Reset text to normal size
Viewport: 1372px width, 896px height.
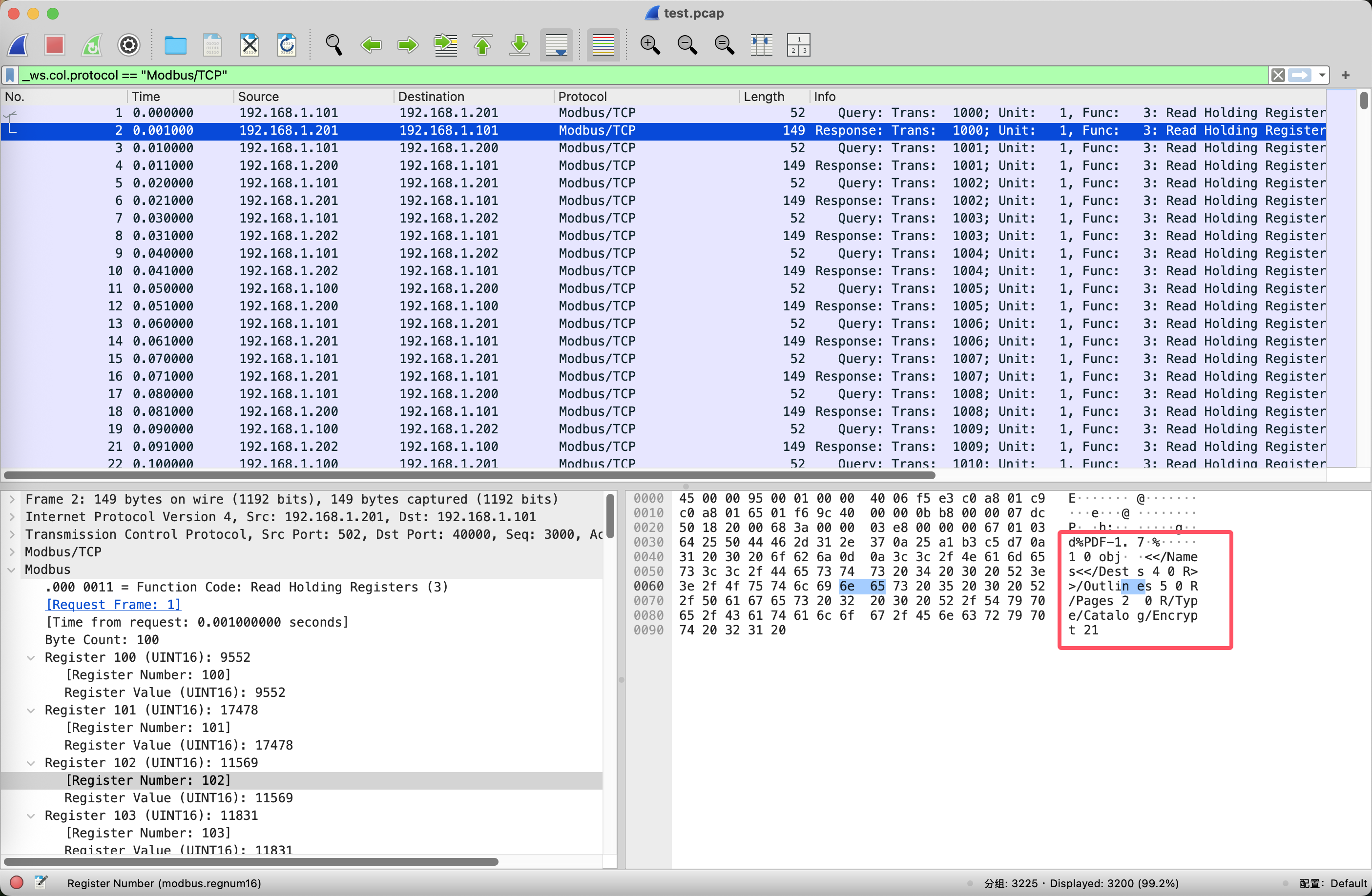click(724, 45)
